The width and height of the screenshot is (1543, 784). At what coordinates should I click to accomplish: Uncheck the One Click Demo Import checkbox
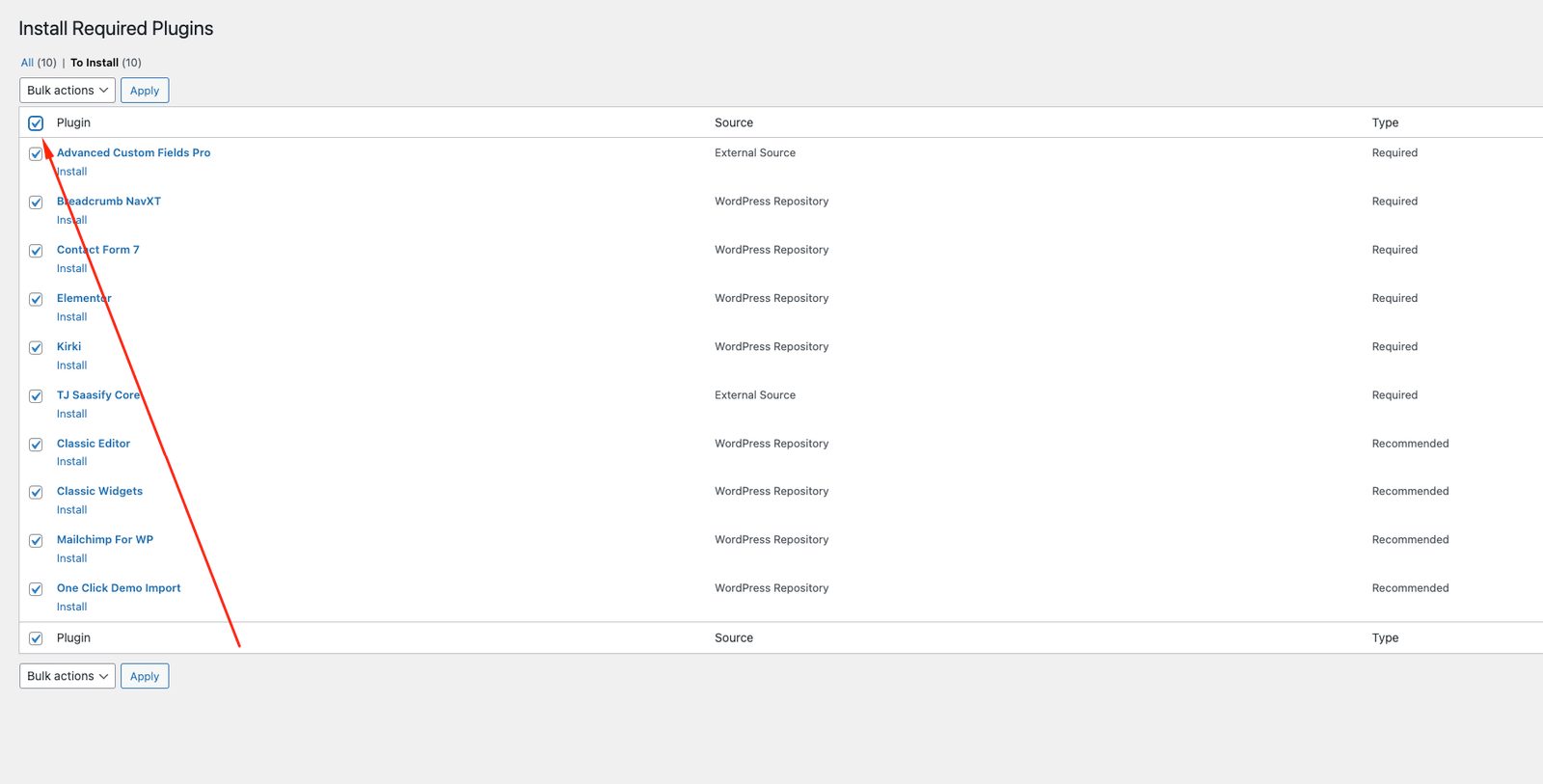pyautogui.click(x=36, y=589)
